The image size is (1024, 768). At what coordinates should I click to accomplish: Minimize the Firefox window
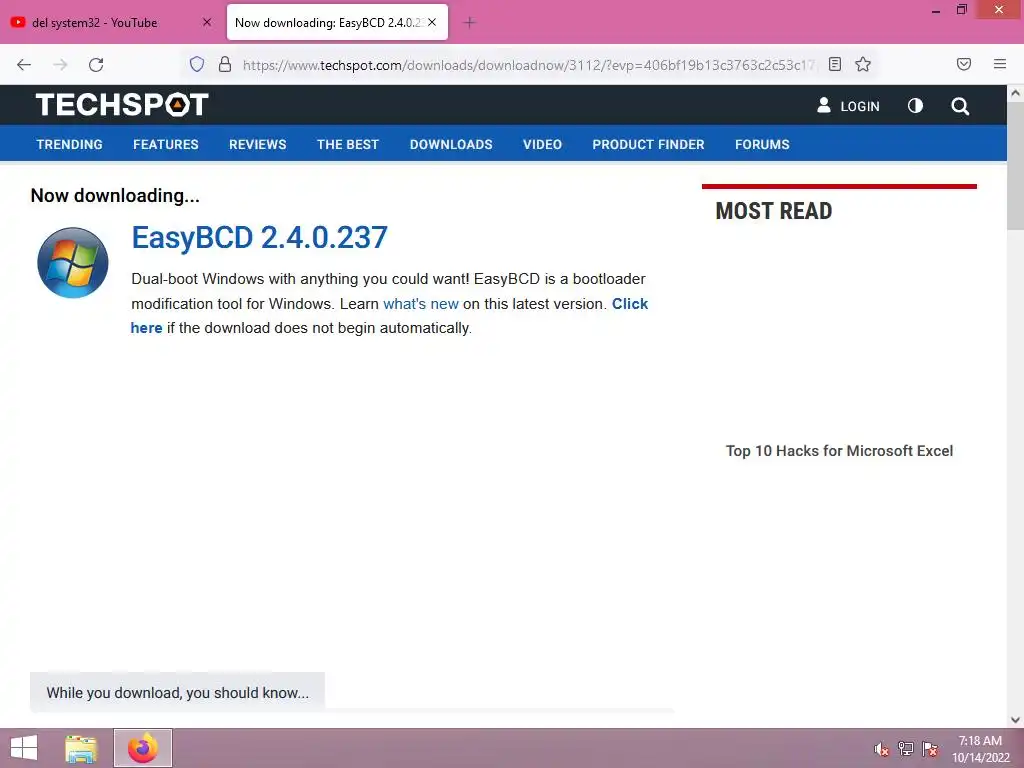coord(936,10)
